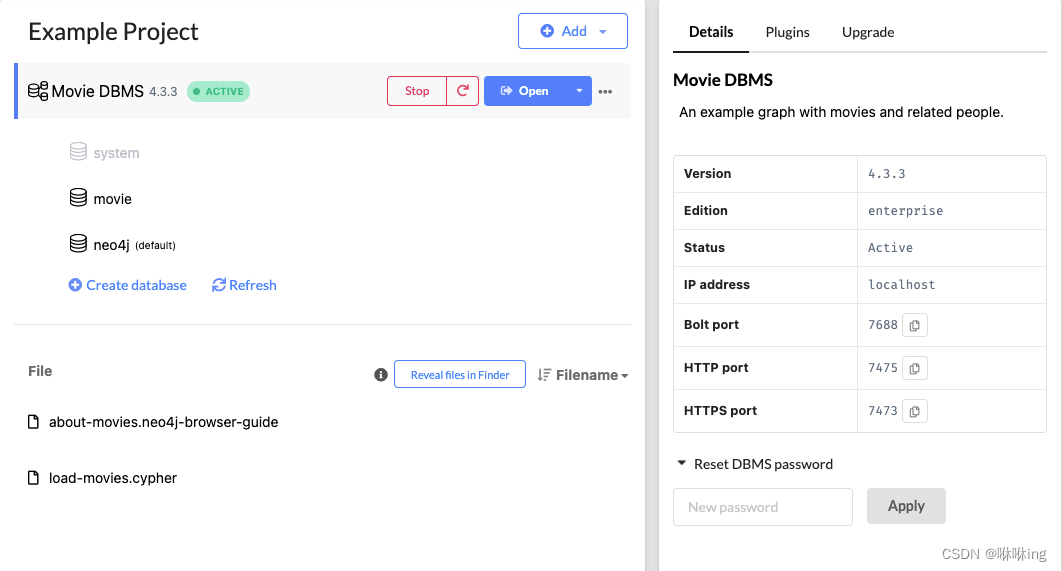The image size is (1062, 571).
Task: Switch to the Upgrade tab
Action: pos(868,32)
